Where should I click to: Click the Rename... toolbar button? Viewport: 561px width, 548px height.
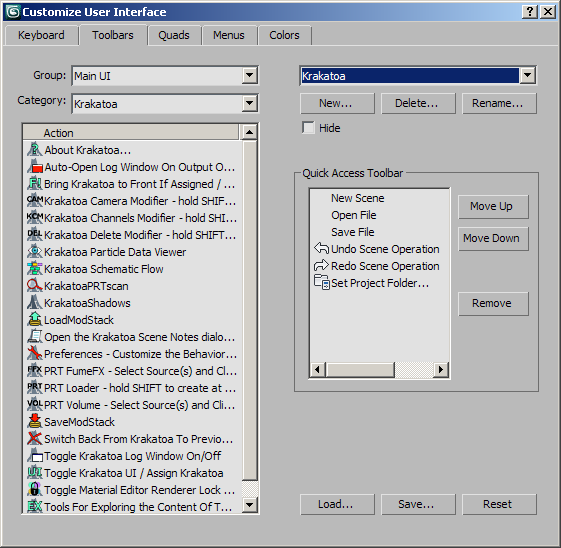click(x=499, y=103)
